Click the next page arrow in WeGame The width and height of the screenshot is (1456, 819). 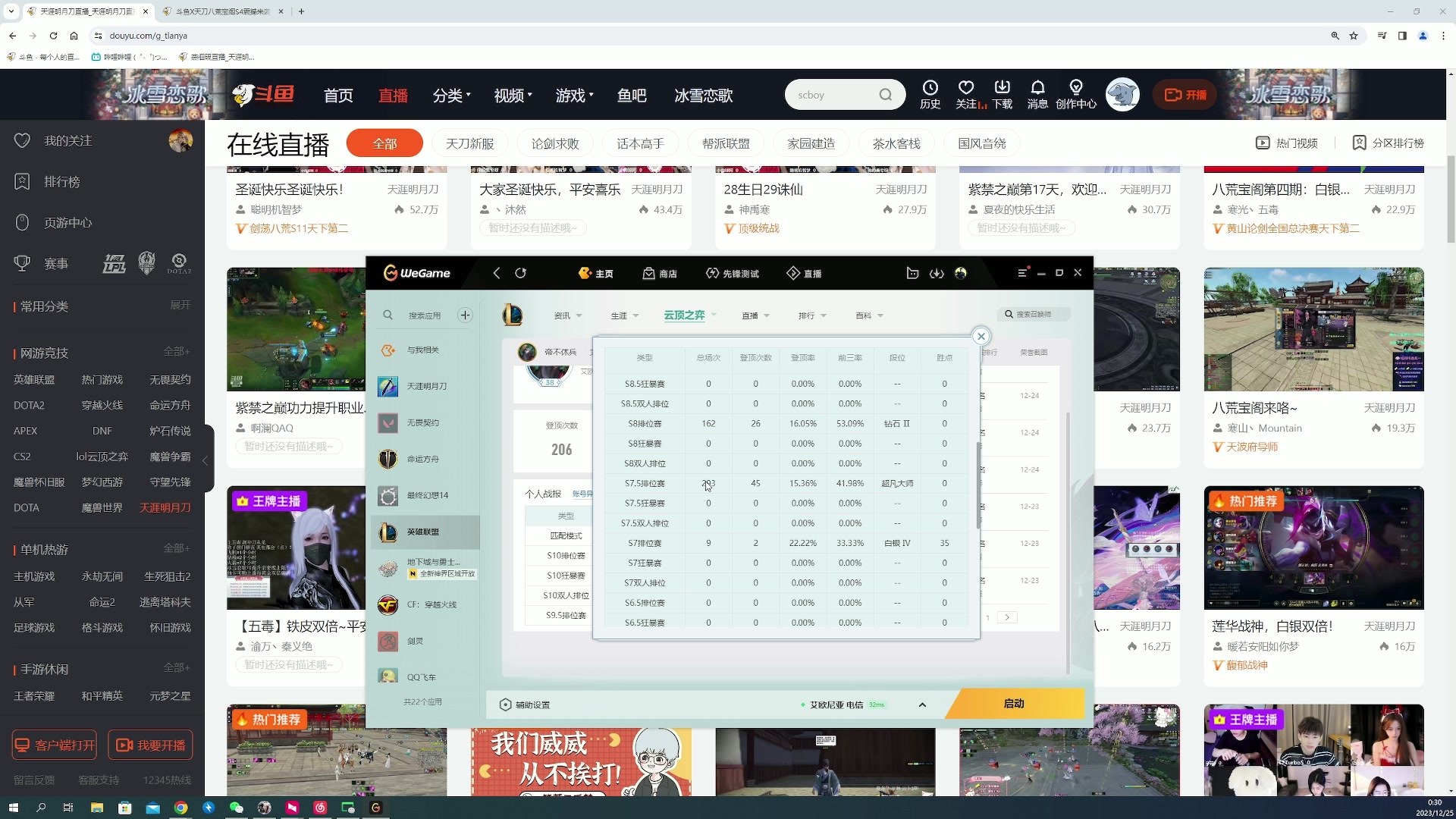[x=1006, y=617]
